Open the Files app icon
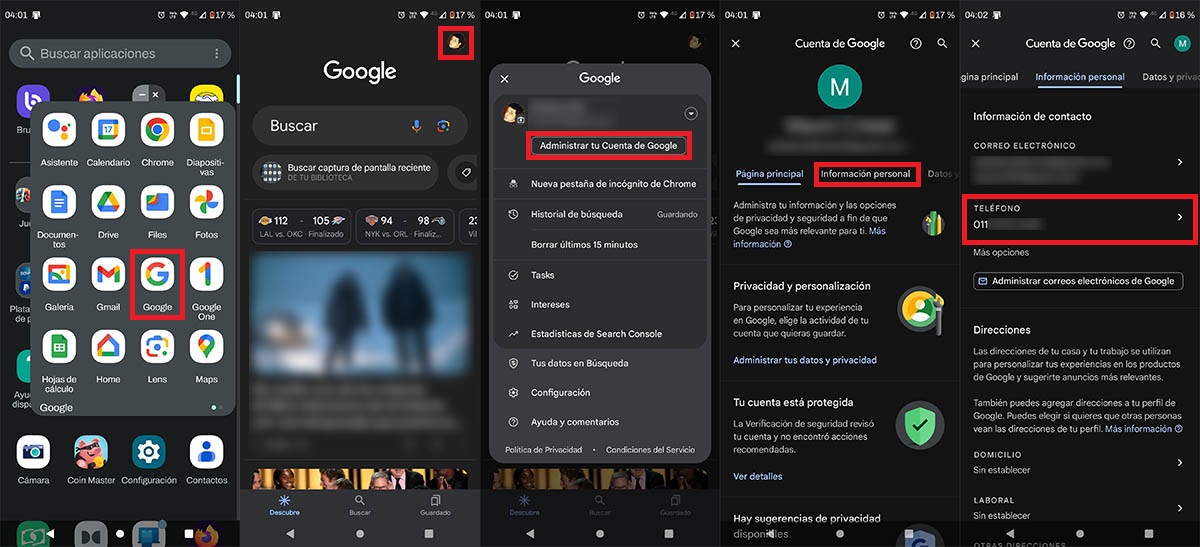Viewport: 1200px width, 547px height. 157,203
